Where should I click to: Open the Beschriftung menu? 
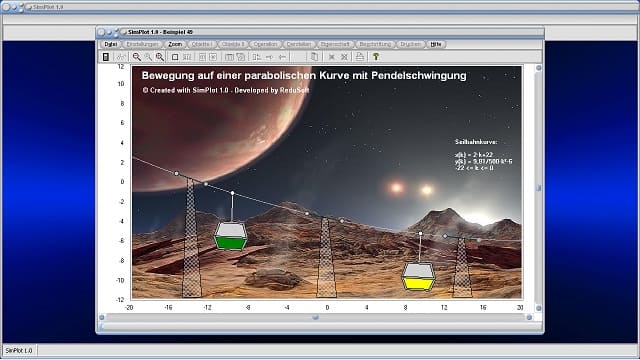coord(375,44)
